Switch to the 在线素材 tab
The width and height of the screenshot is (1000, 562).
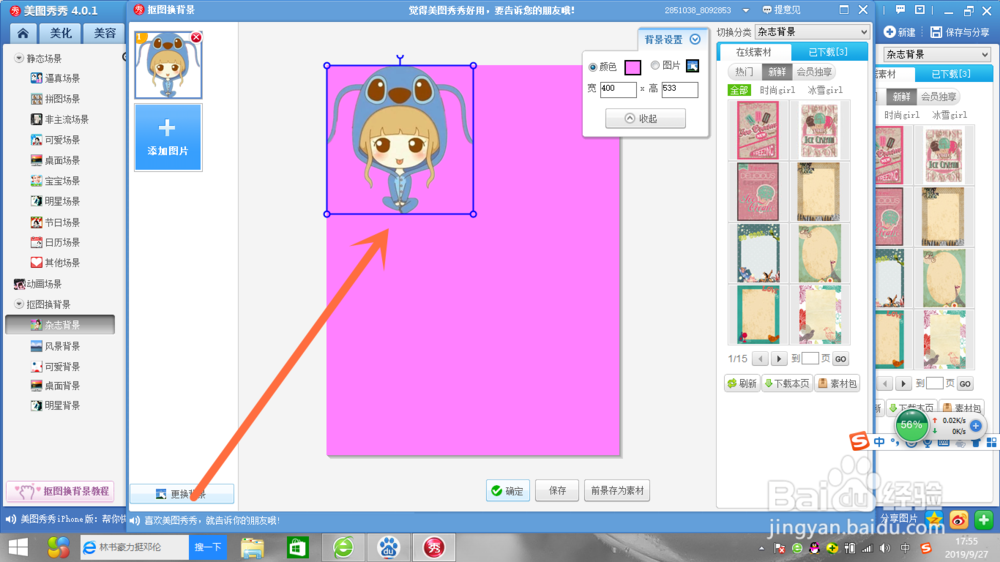coord(754,52)
